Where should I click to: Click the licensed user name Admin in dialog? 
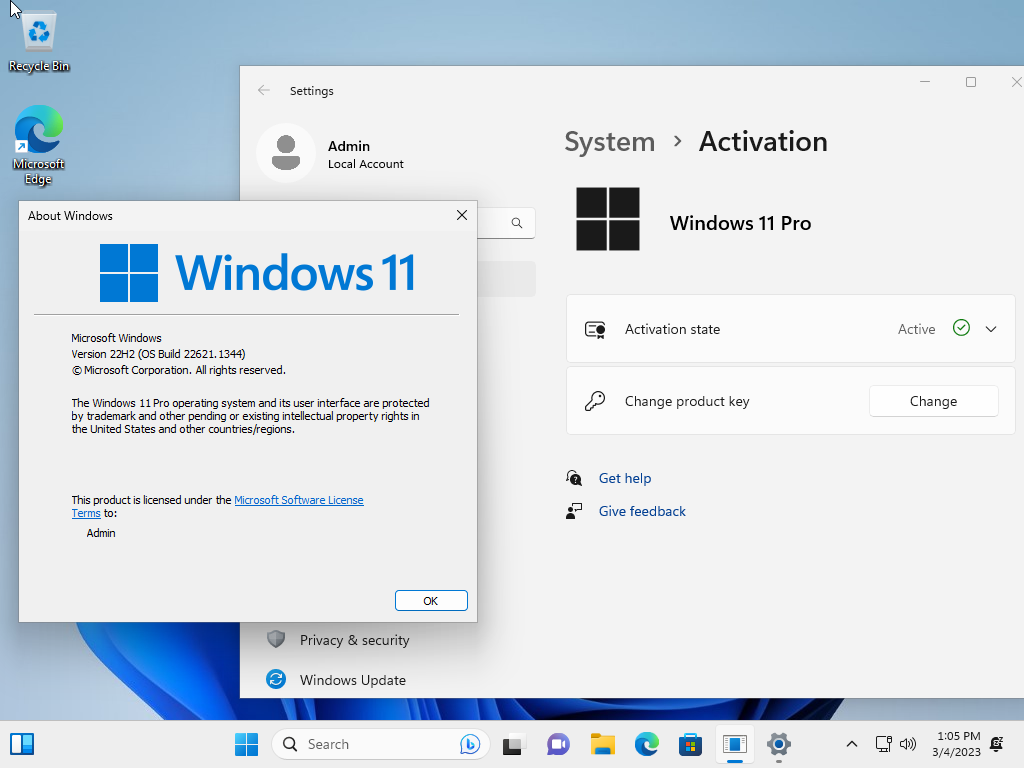click(101, 533)
